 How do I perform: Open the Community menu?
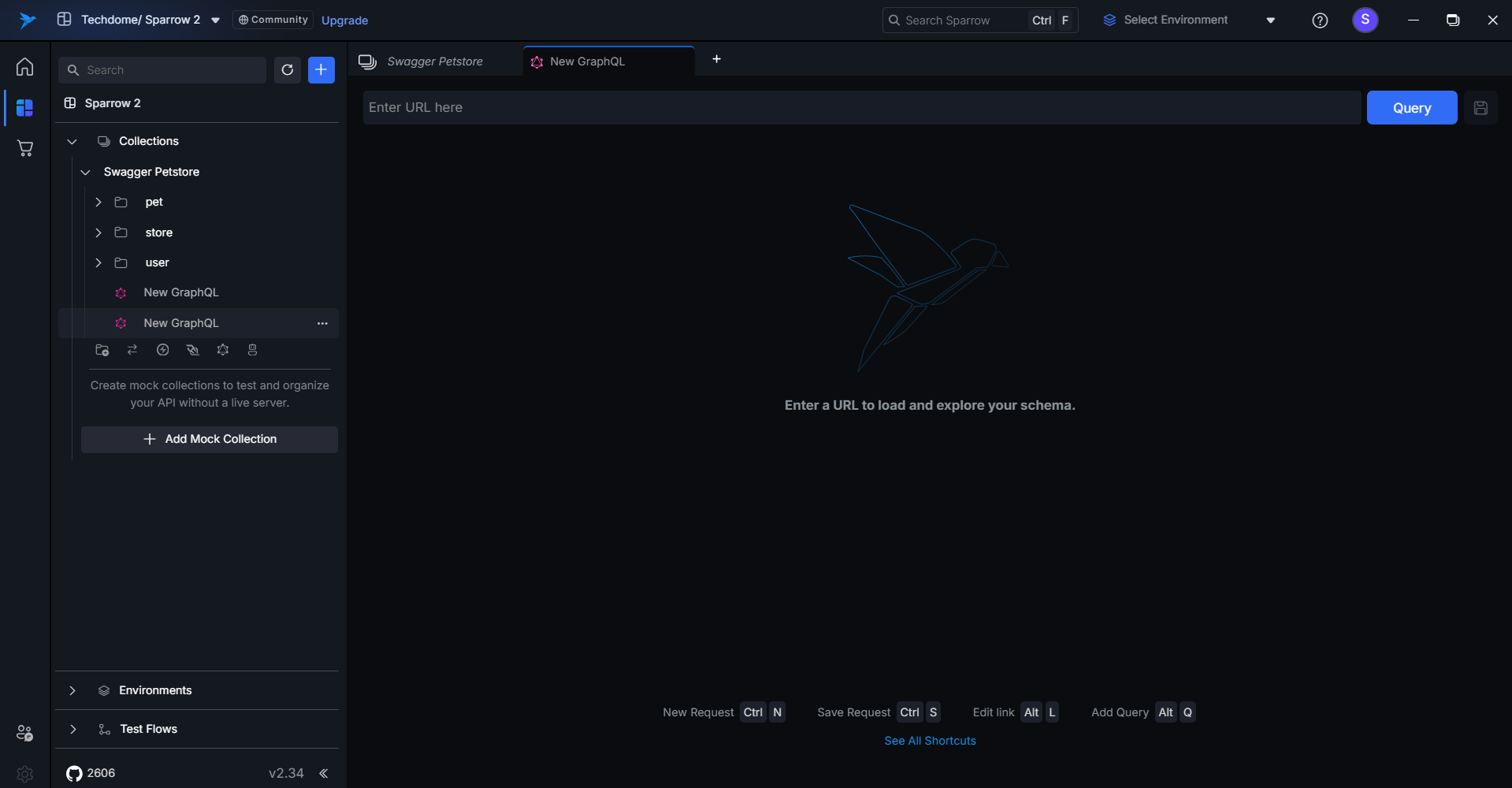pos(272,20)
